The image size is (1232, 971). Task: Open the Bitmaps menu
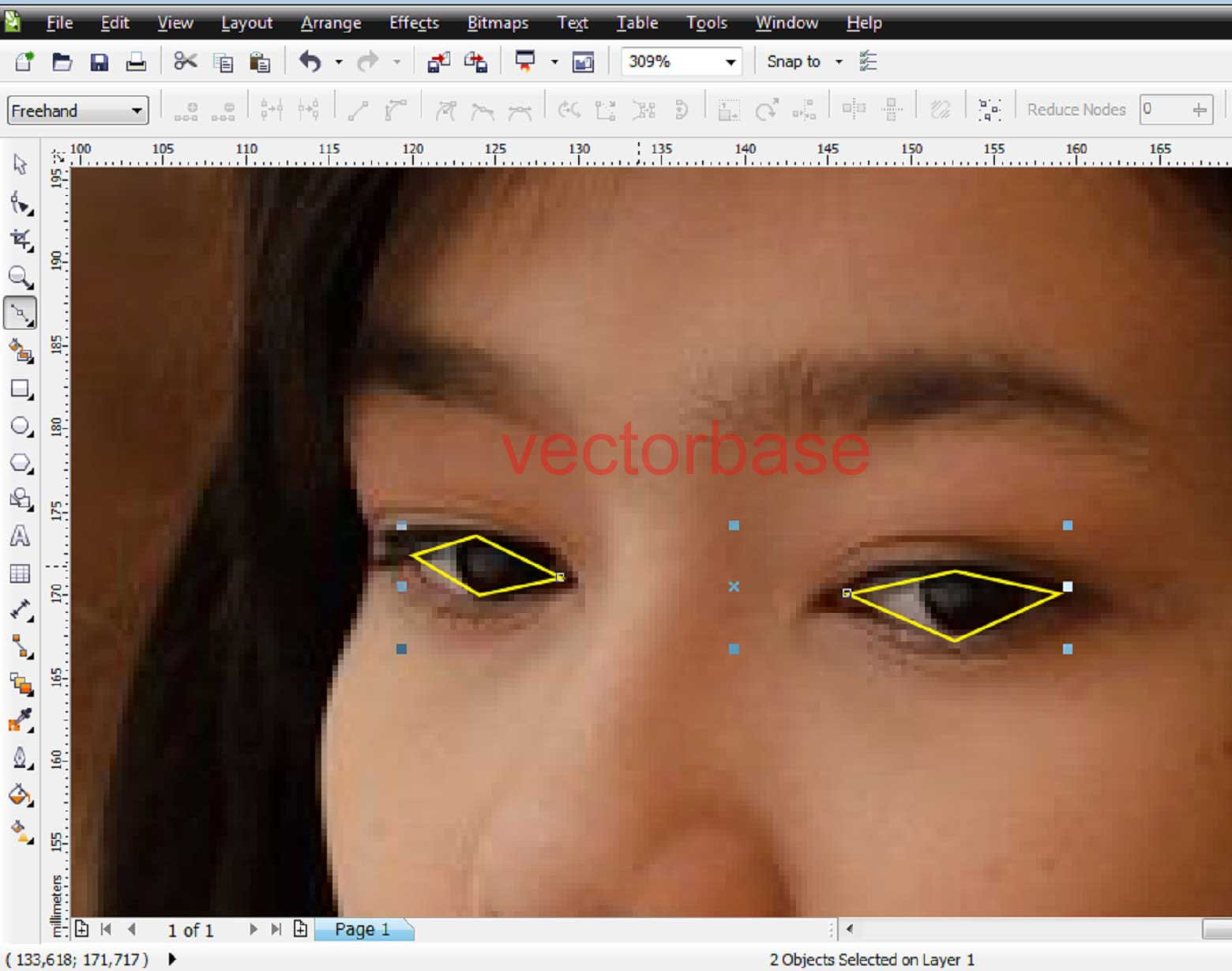click(497, 23)
